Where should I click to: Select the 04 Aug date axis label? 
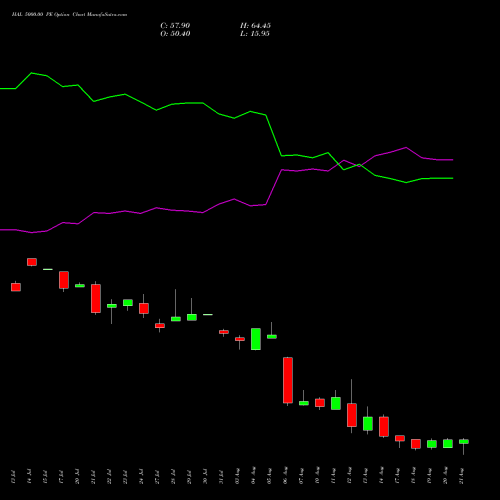point(253,476)
